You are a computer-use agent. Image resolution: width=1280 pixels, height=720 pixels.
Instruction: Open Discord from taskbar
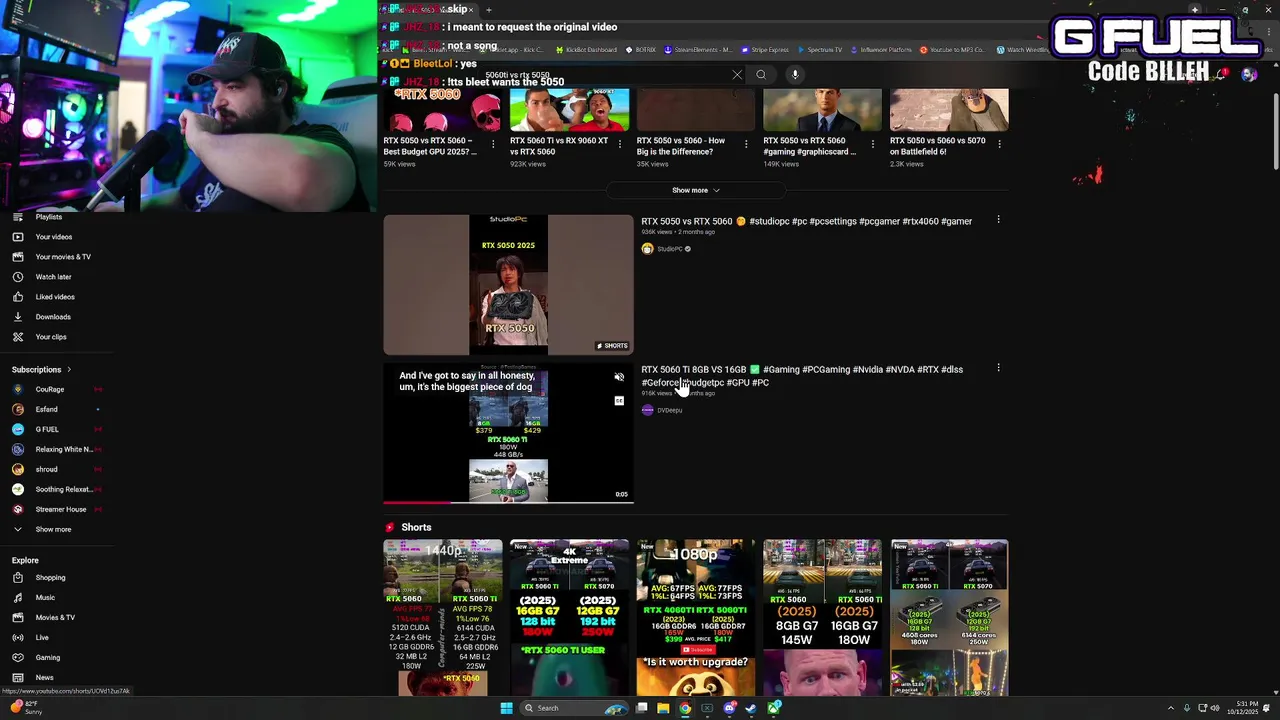click(730, 708)
